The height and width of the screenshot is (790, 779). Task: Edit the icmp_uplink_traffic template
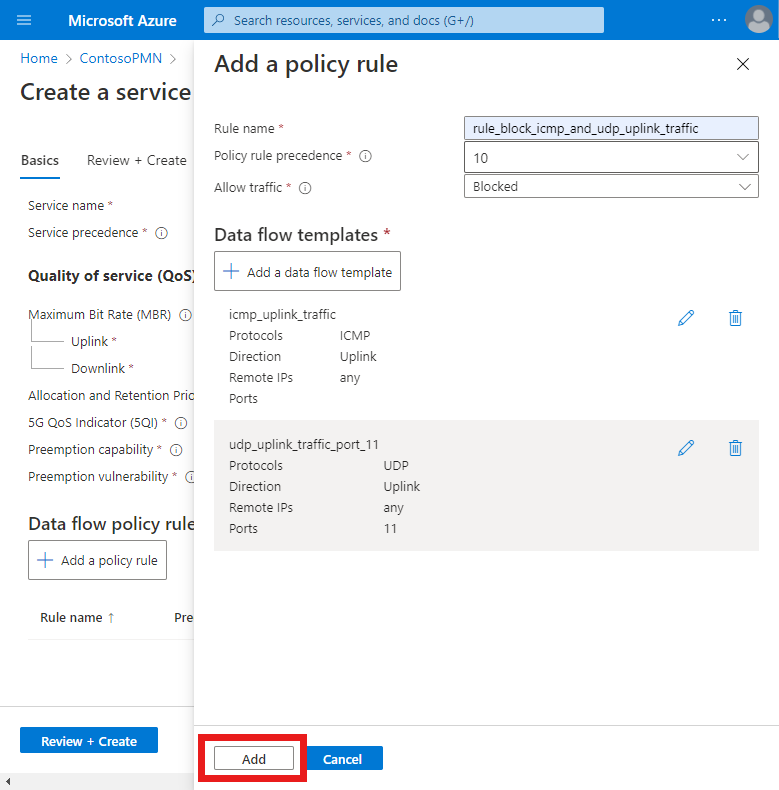pyautogui.click(x=686, y=318)
